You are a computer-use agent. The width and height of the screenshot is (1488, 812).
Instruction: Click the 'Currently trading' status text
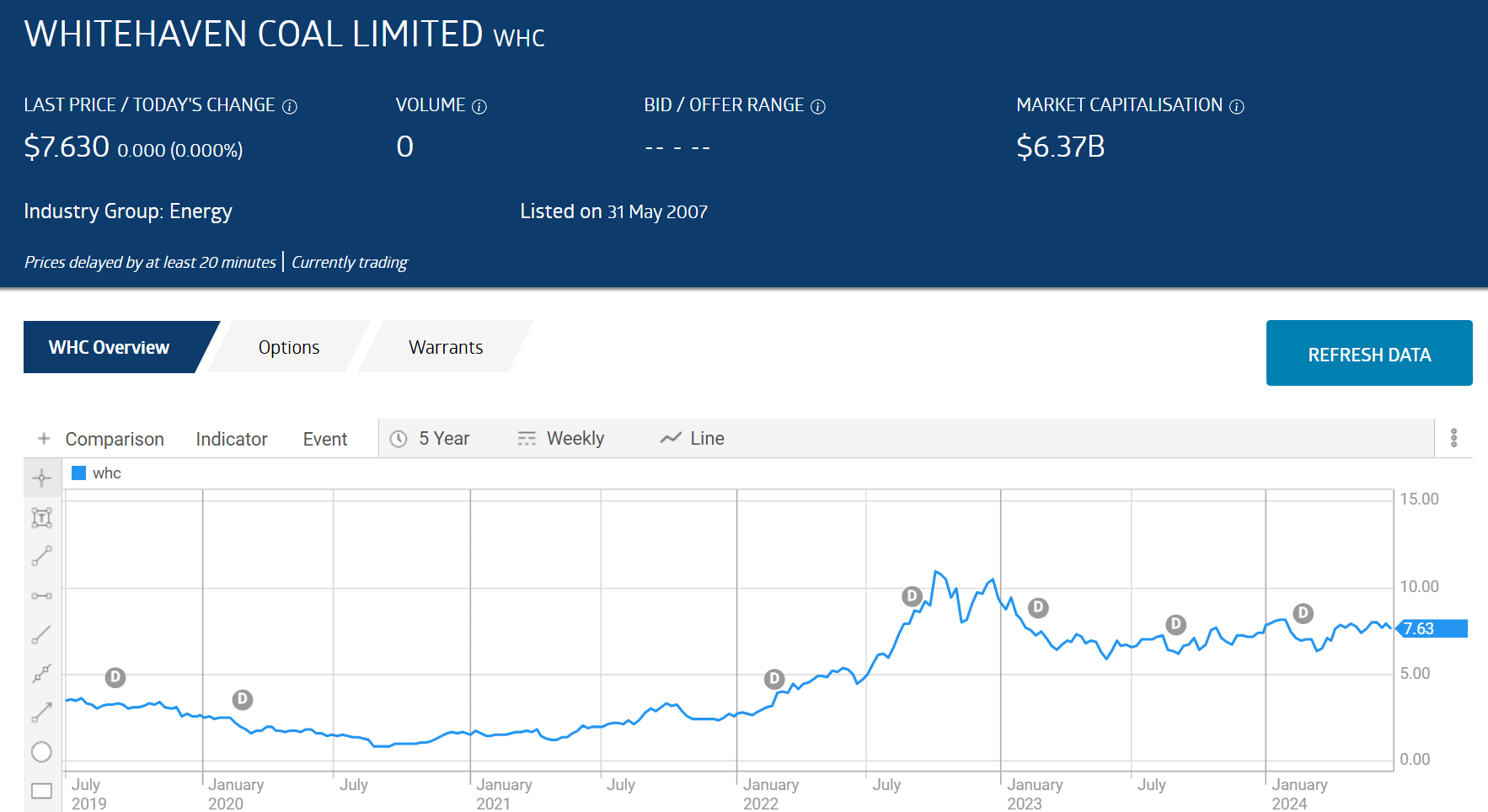tap(350, 262)
